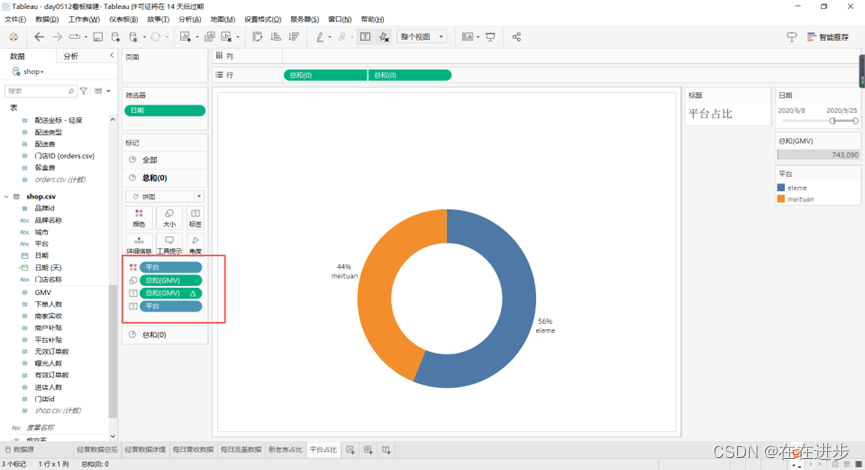Open the 工具提示 tooltip mark card

[169, 245]
